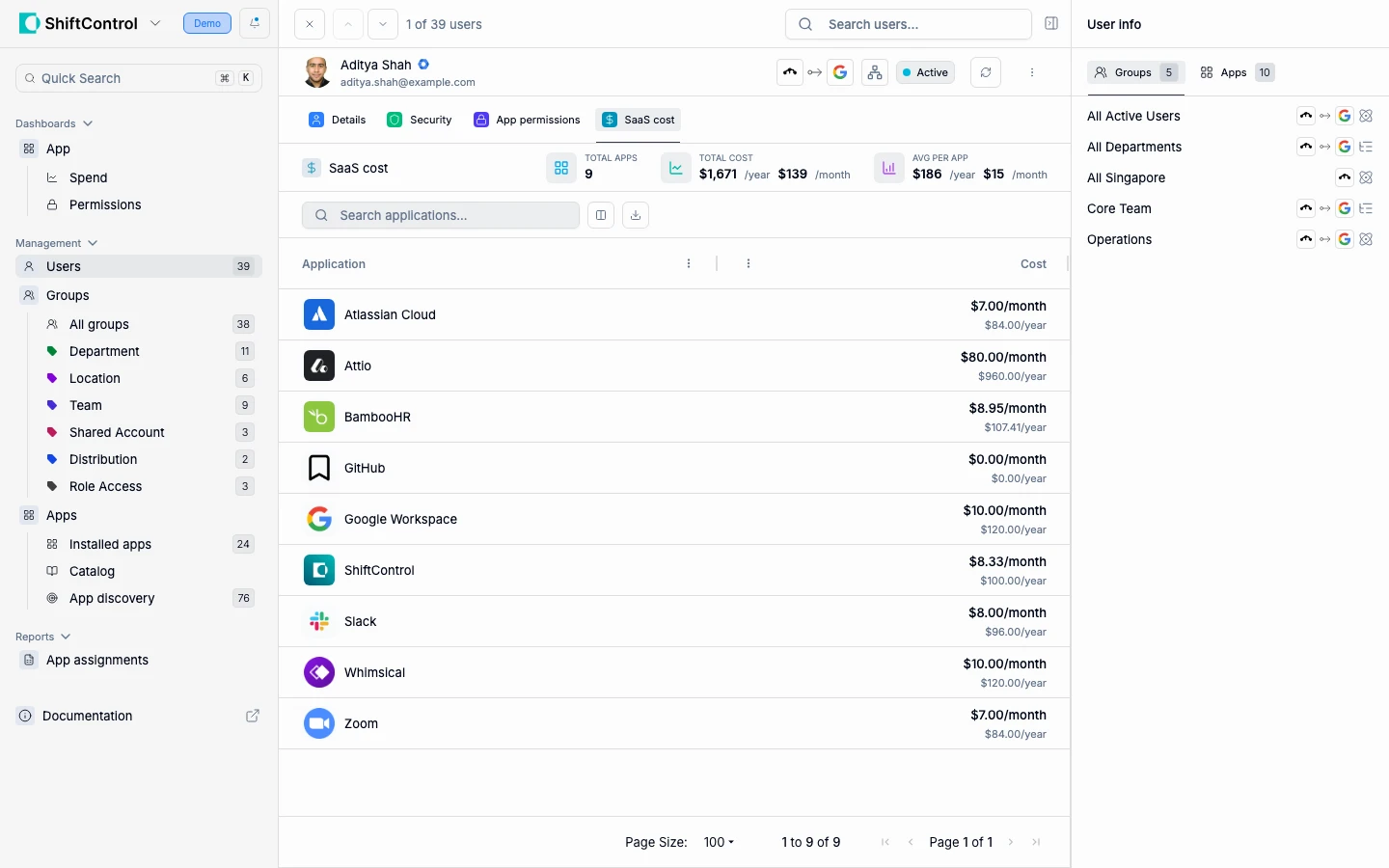Open Core Team group in User info
1389x868 pixels.
click(x=1119, y=208)
